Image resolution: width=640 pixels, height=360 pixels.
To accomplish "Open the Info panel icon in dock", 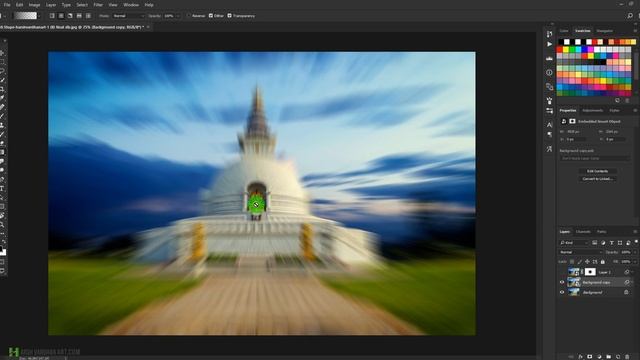I will (x=549, y=73).
